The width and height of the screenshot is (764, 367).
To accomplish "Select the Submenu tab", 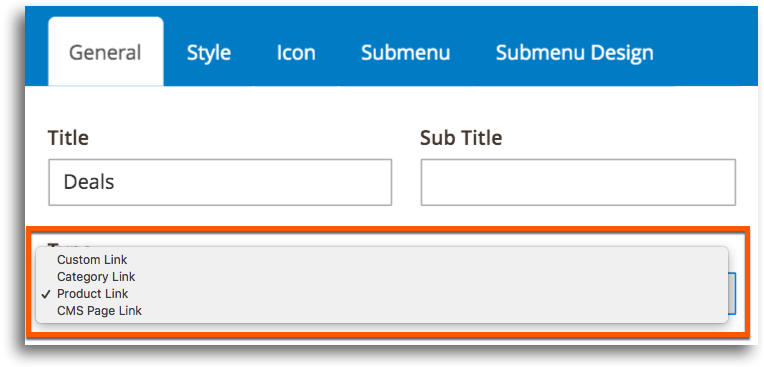I will coord(405,53).
